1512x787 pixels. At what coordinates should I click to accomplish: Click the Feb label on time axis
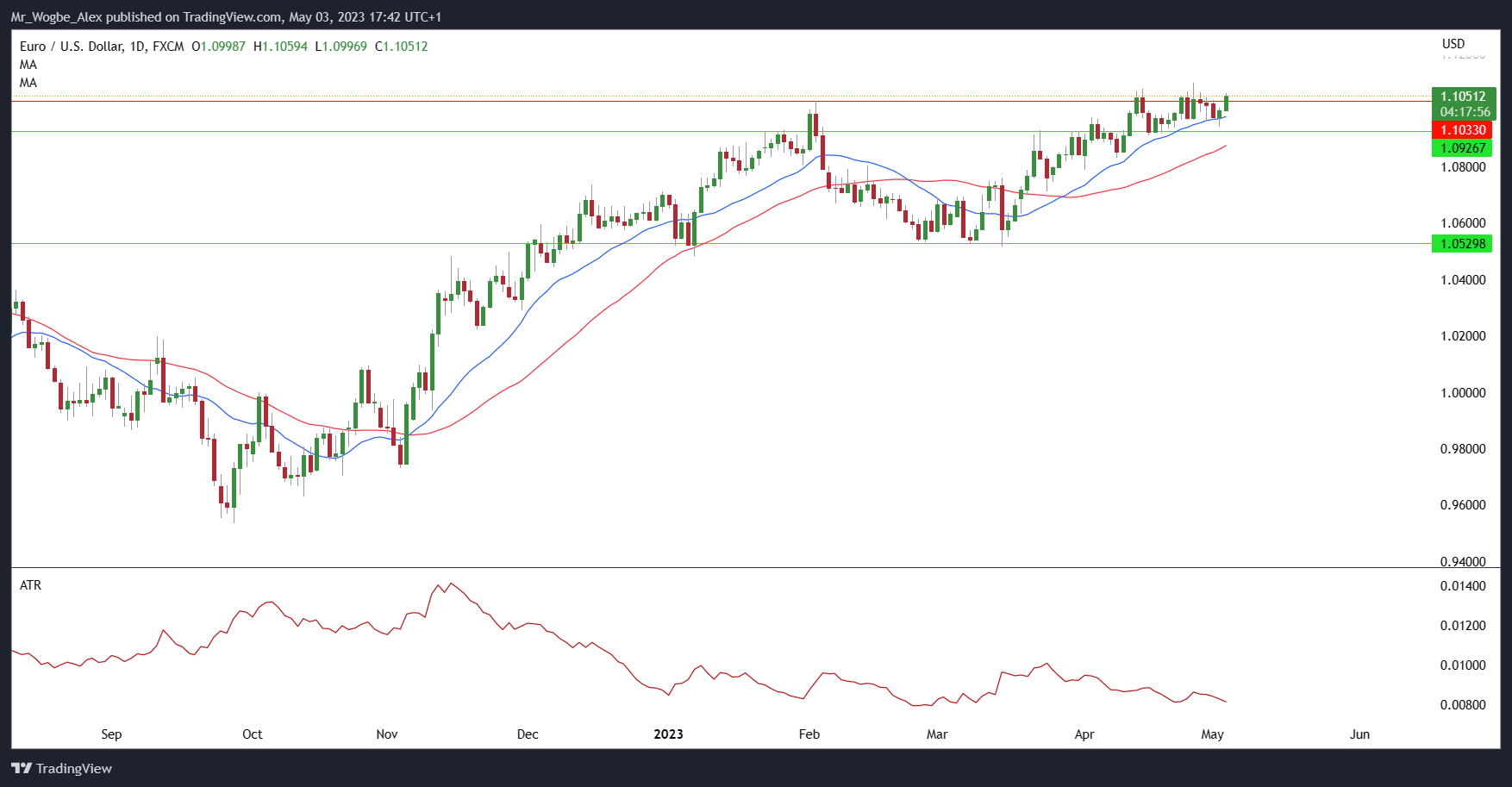click(x=809, y=734)
